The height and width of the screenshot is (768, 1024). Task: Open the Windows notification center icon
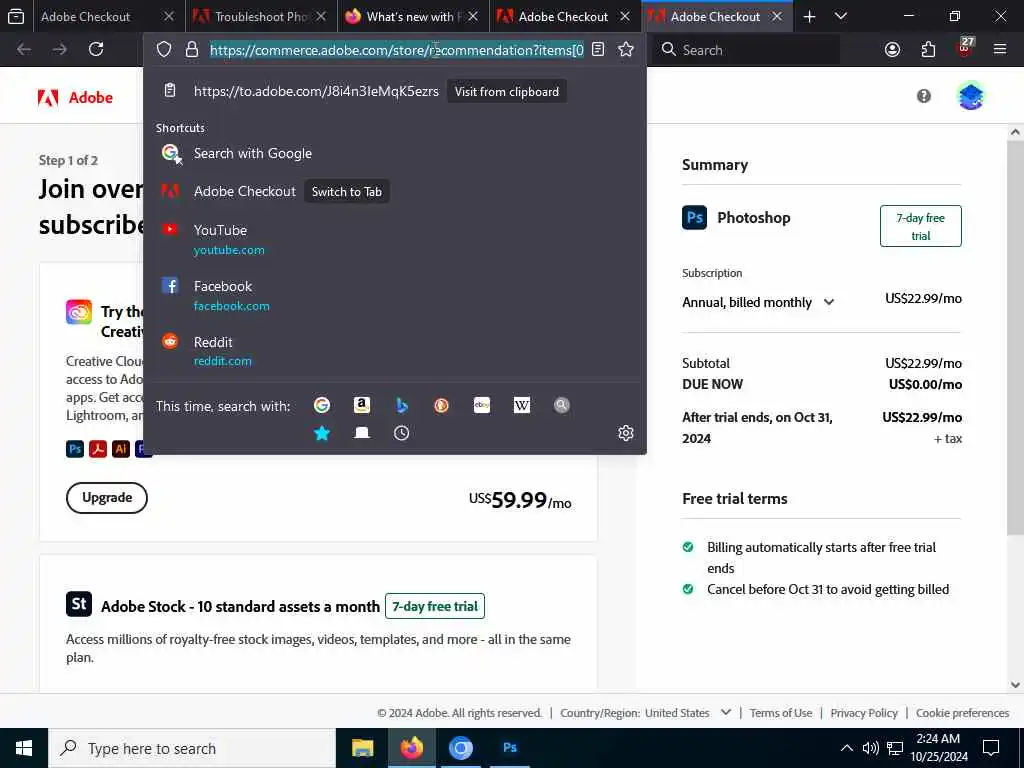click(x=991, y=748)
